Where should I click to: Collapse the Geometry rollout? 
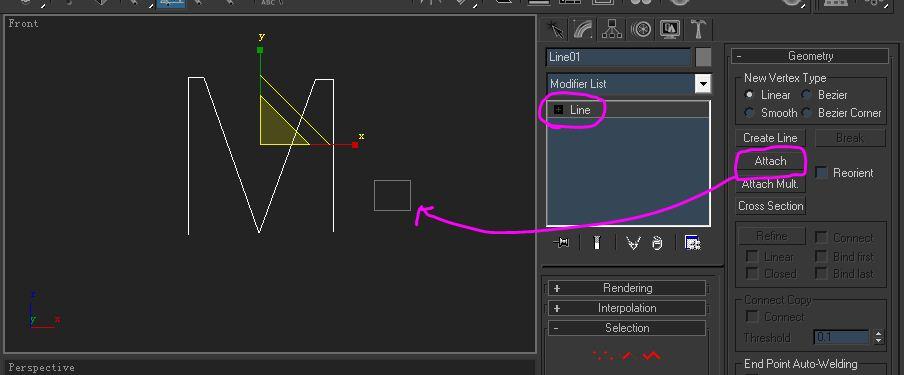810,56
